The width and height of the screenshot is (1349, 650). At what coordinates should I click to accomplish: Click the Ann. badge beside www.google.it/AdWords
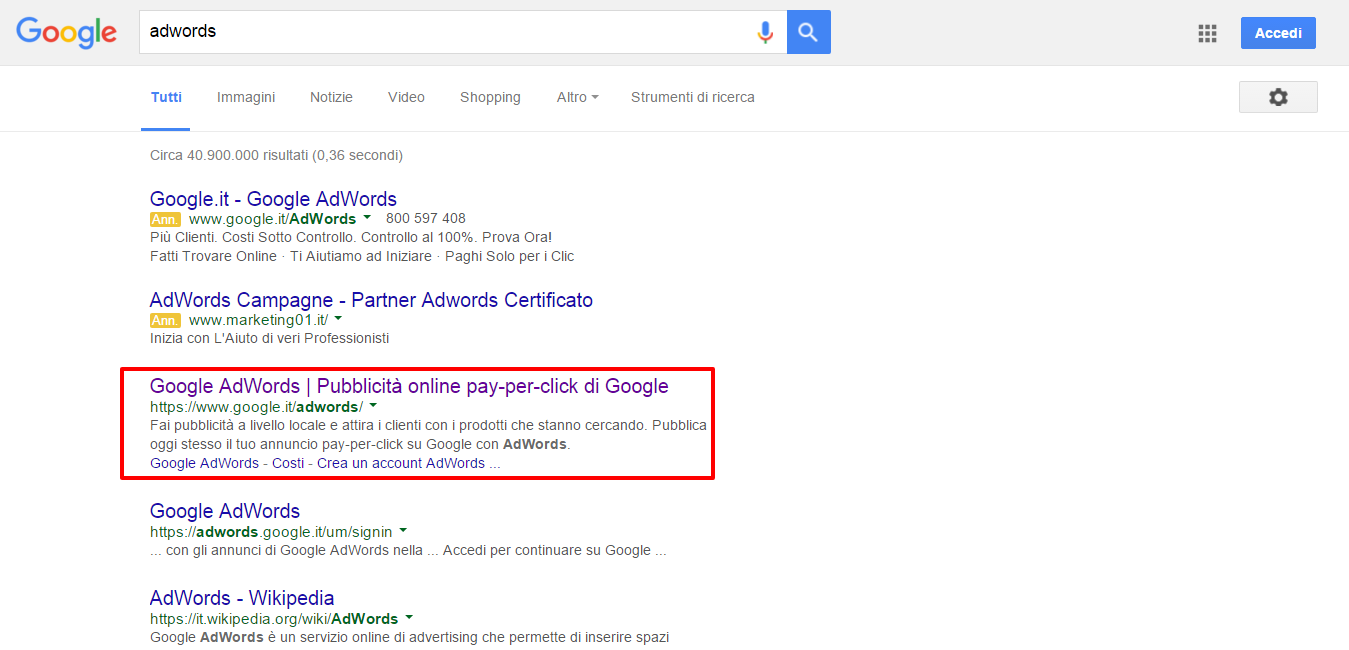point(165,219)
